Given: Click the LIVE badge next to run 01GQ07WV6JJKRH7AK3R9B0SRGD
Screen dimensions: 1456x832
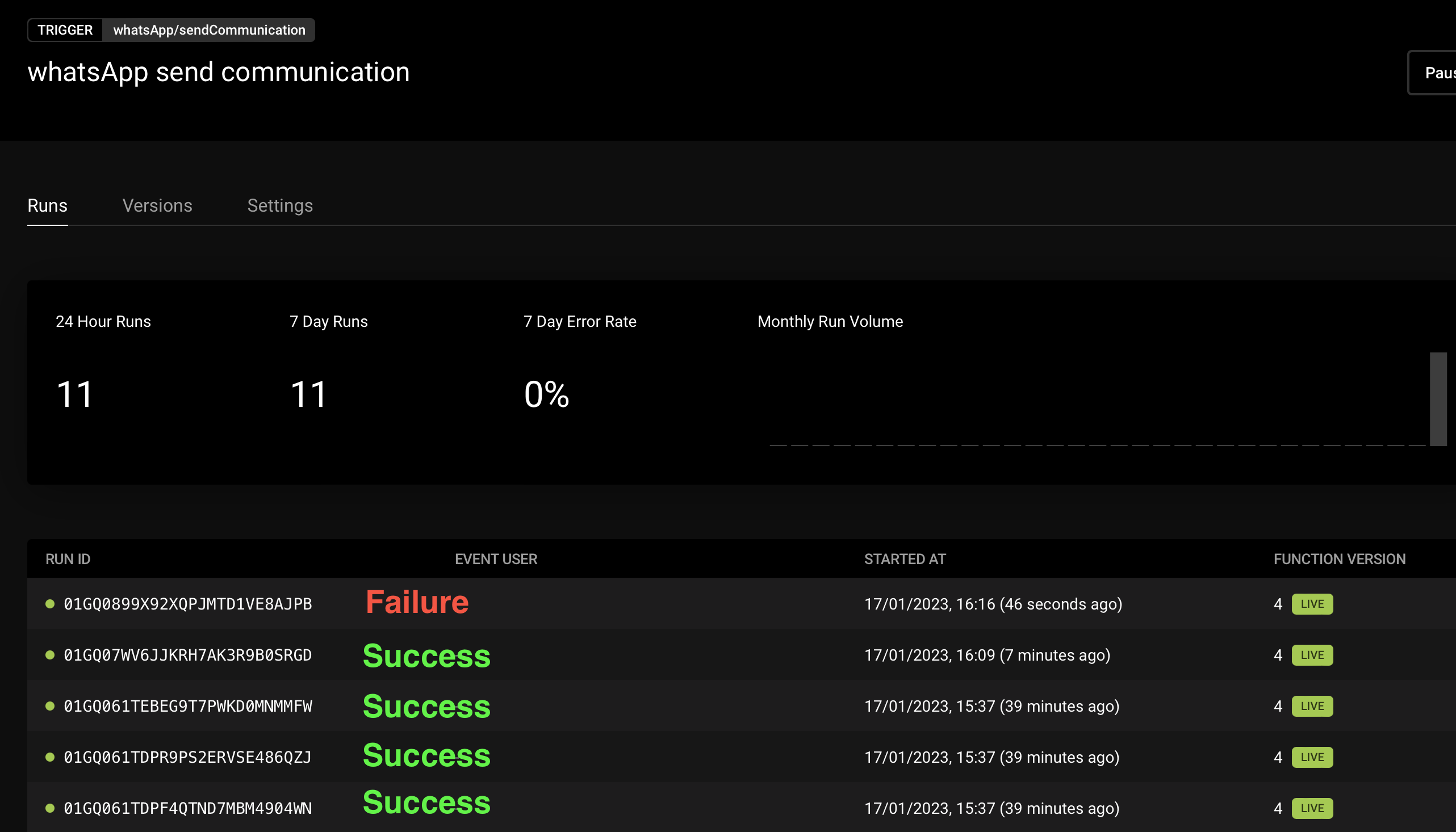Looking at the screenshot, I should click(1312, 655).
